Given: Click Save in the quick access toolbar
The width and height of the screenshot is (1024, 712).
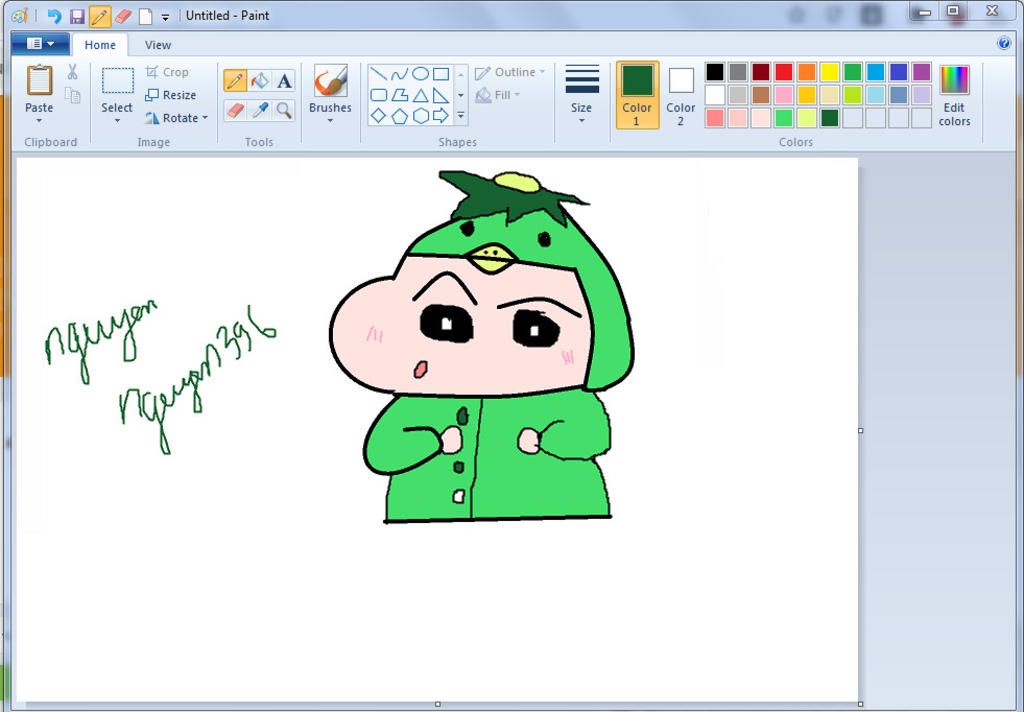Looking at the screenshot, I should pos(77,16).
